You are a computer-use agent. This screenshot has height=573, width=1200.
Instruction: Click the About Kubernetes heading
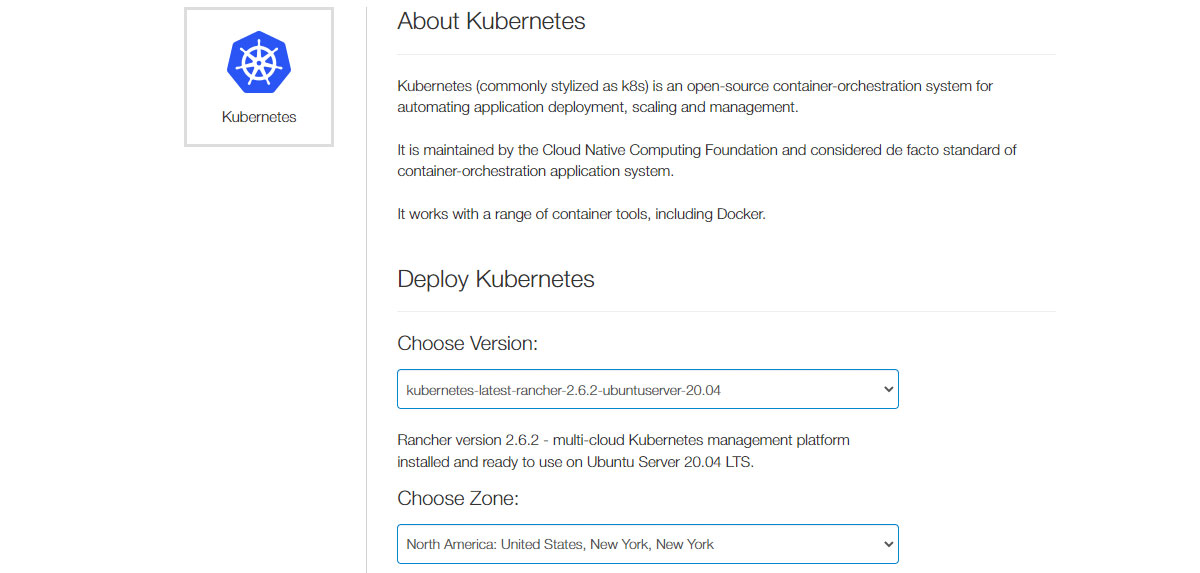pos(491,21)
